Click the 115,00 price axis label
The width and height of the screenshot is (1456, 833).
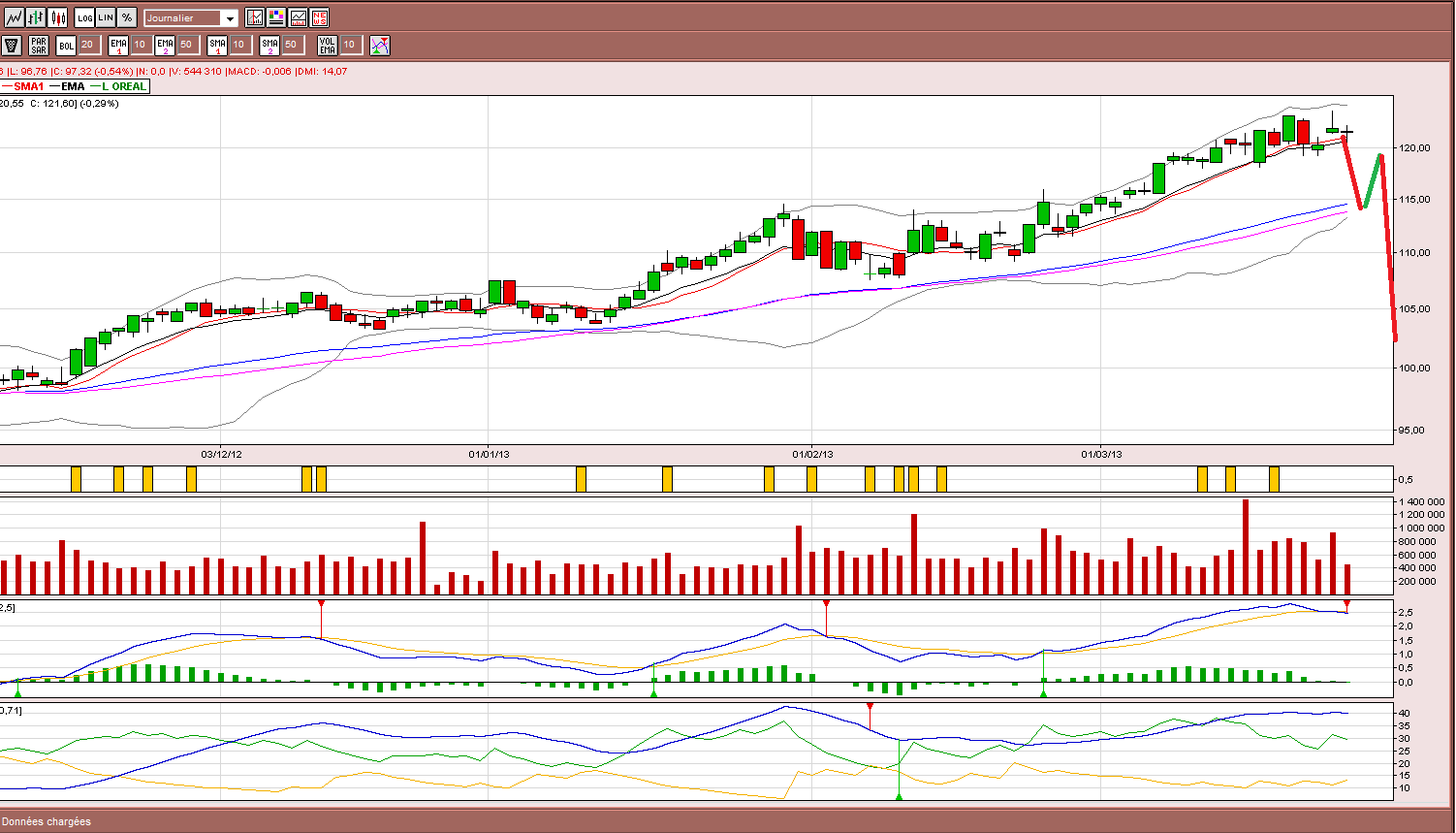pyautogui.click(x=1414, y=199)
